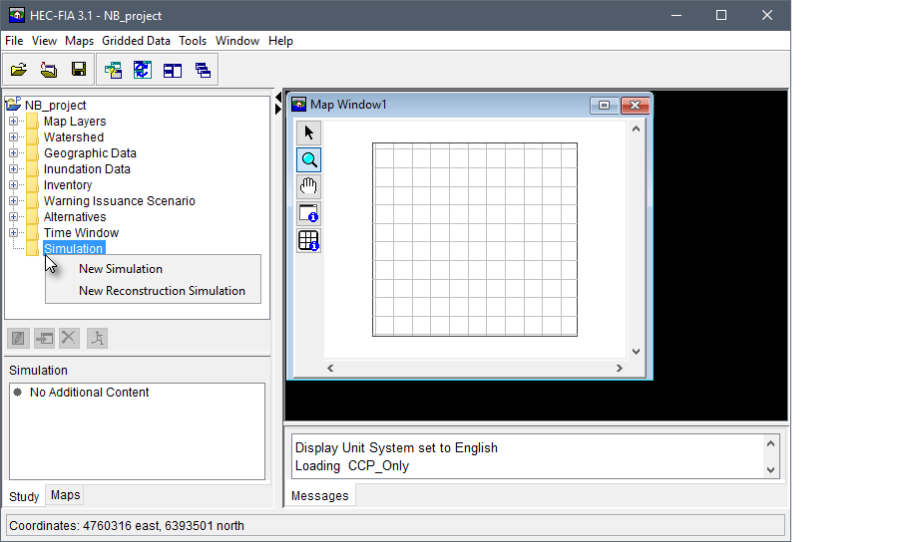The width and height of the screenshot is (900, 542).
Task: Click the window info tool icon
Action: pyautogui.click(x=309, y=214)
